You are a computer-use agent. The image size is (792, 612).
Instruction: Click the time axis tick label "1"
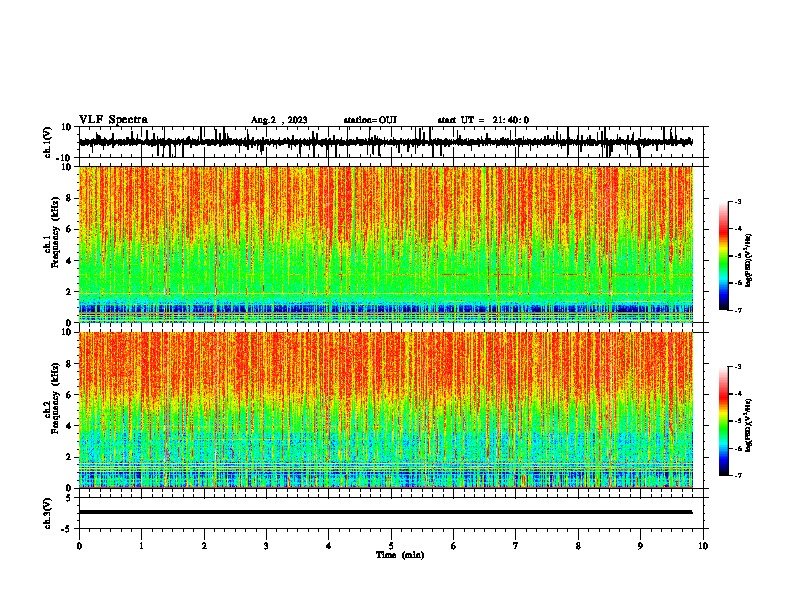click(x=142, y=546)
